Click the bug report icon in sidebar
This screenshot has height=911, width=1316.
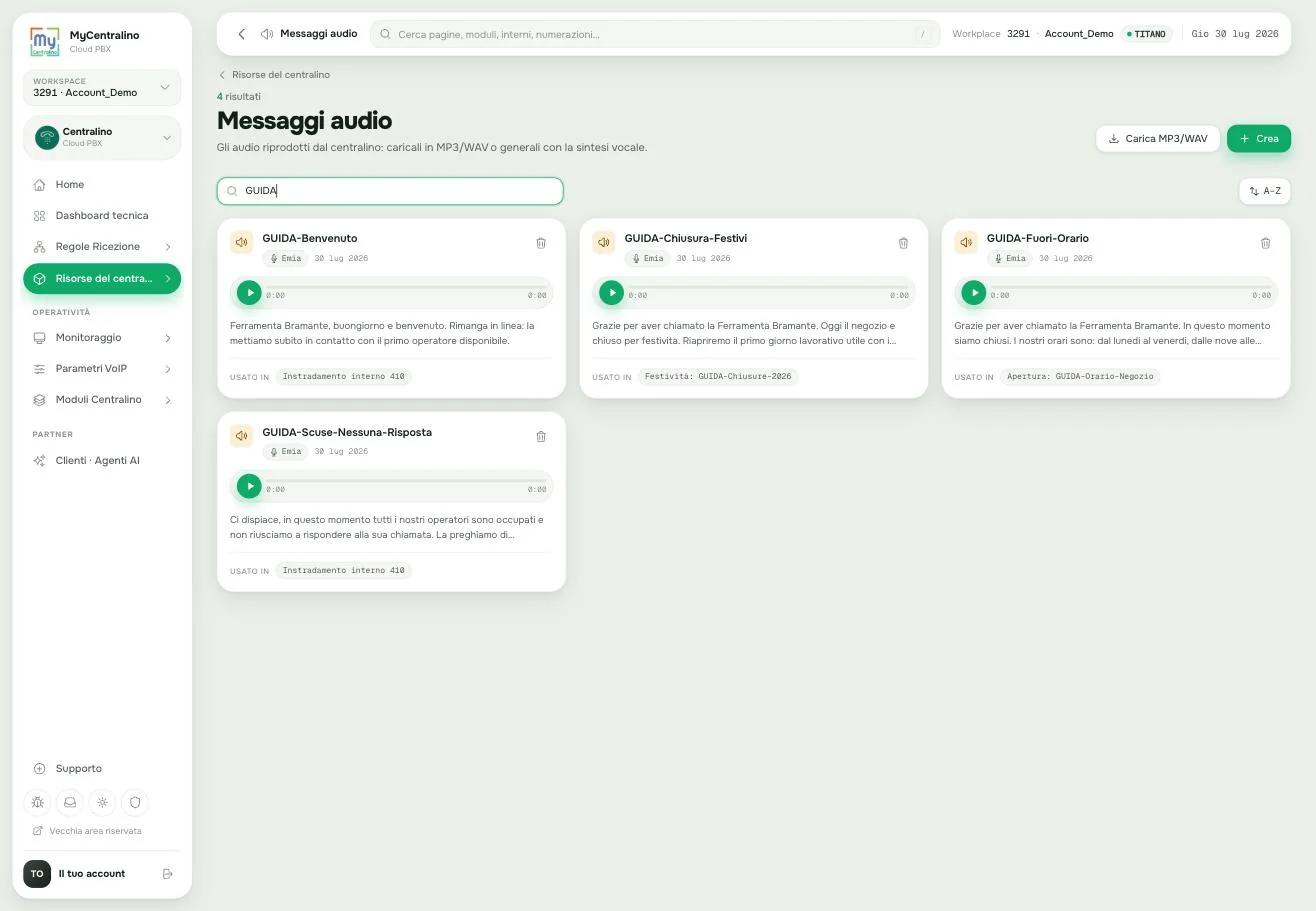tap(38, 802)
